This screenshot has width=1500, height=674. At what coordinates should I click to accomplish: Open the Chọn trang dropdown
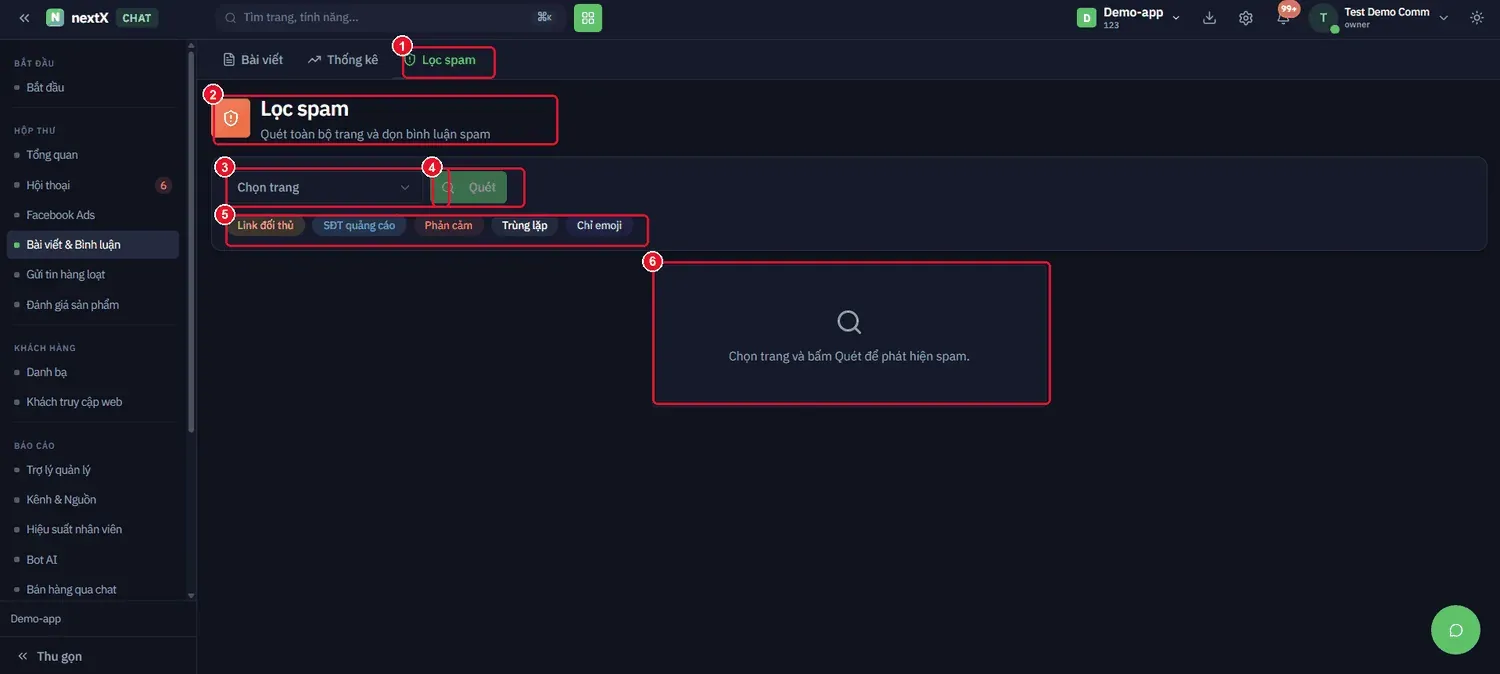324,187
